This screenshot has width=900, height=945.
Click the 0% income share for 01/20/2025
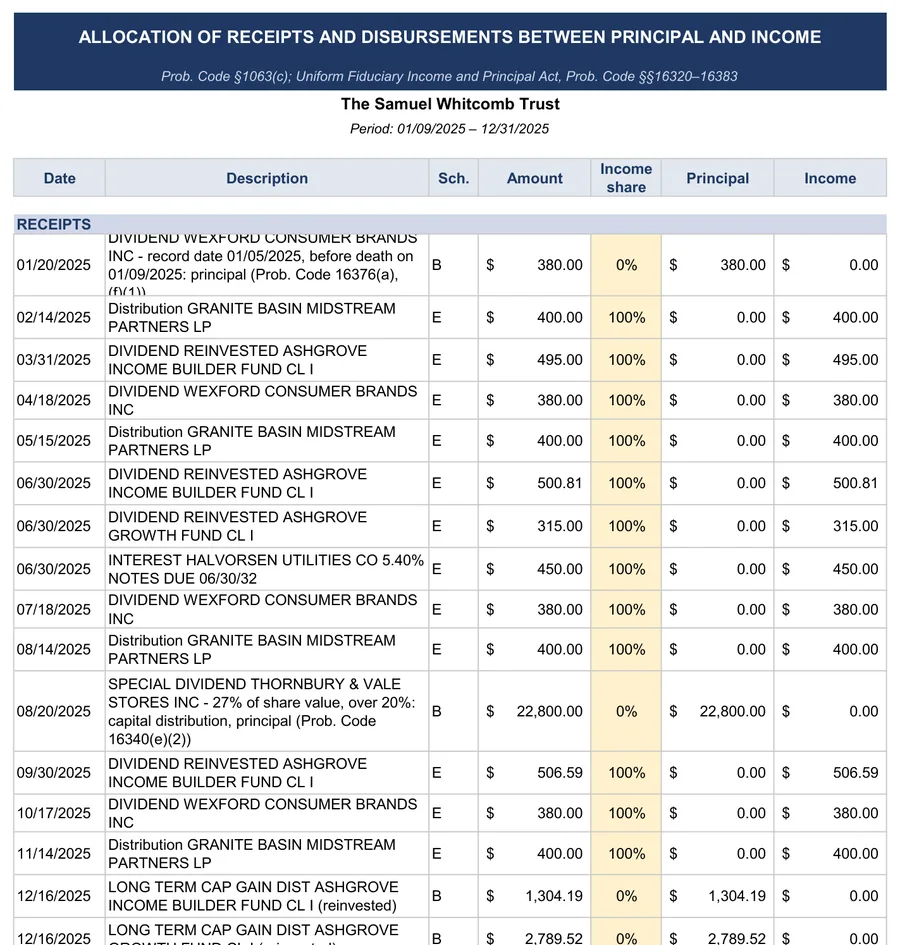point(626,265)
